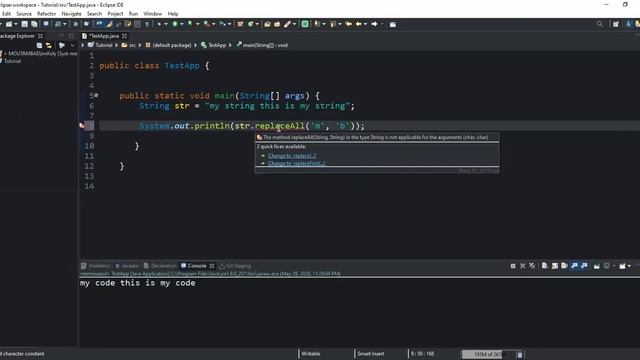Image resolution: width=640 pixels, height=360 pixels.
Task: Open the Navigate menu
Action: point(71,14)
